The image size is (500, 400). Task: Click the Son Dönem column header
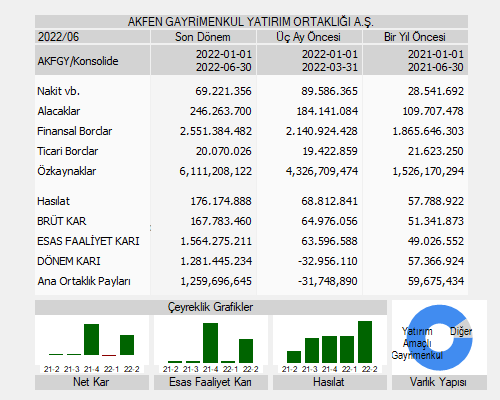coord(203,37)
